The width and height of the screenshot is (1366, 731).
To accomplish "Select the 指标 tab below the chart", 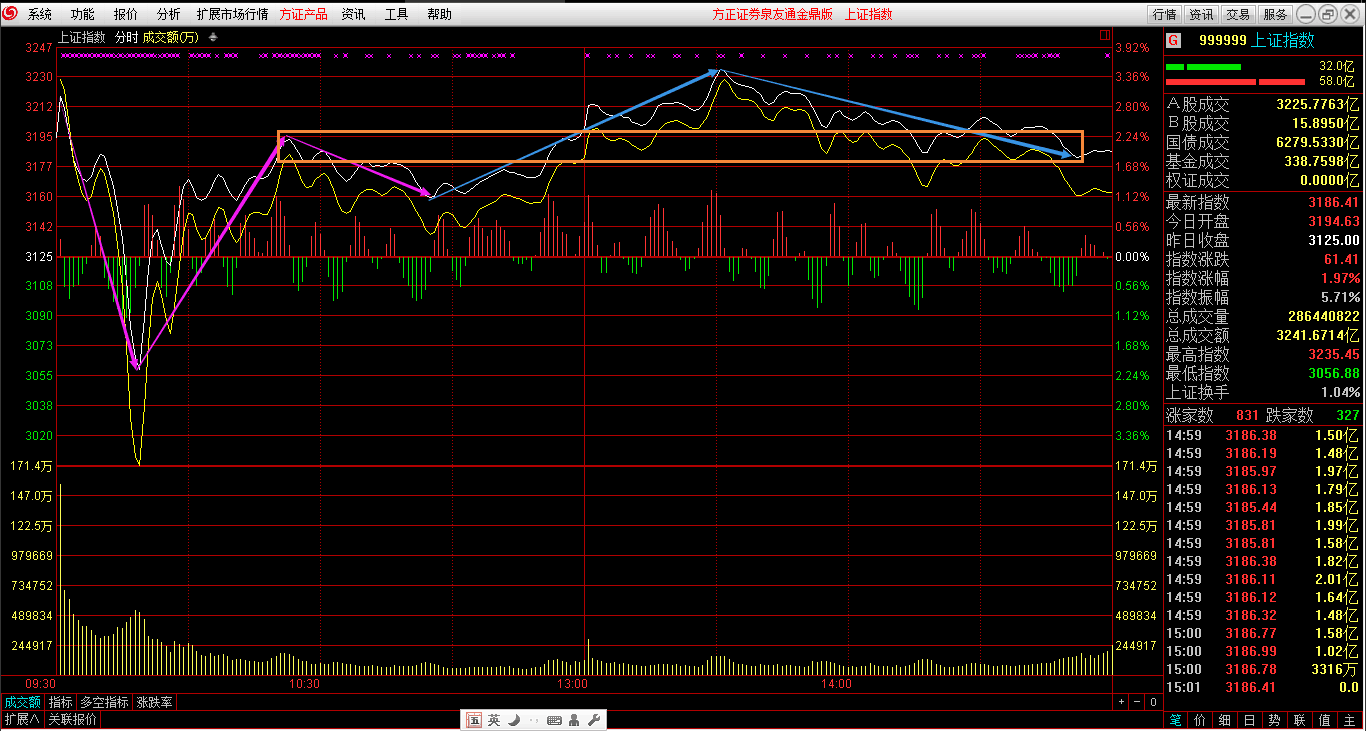I will pos(61,702).
